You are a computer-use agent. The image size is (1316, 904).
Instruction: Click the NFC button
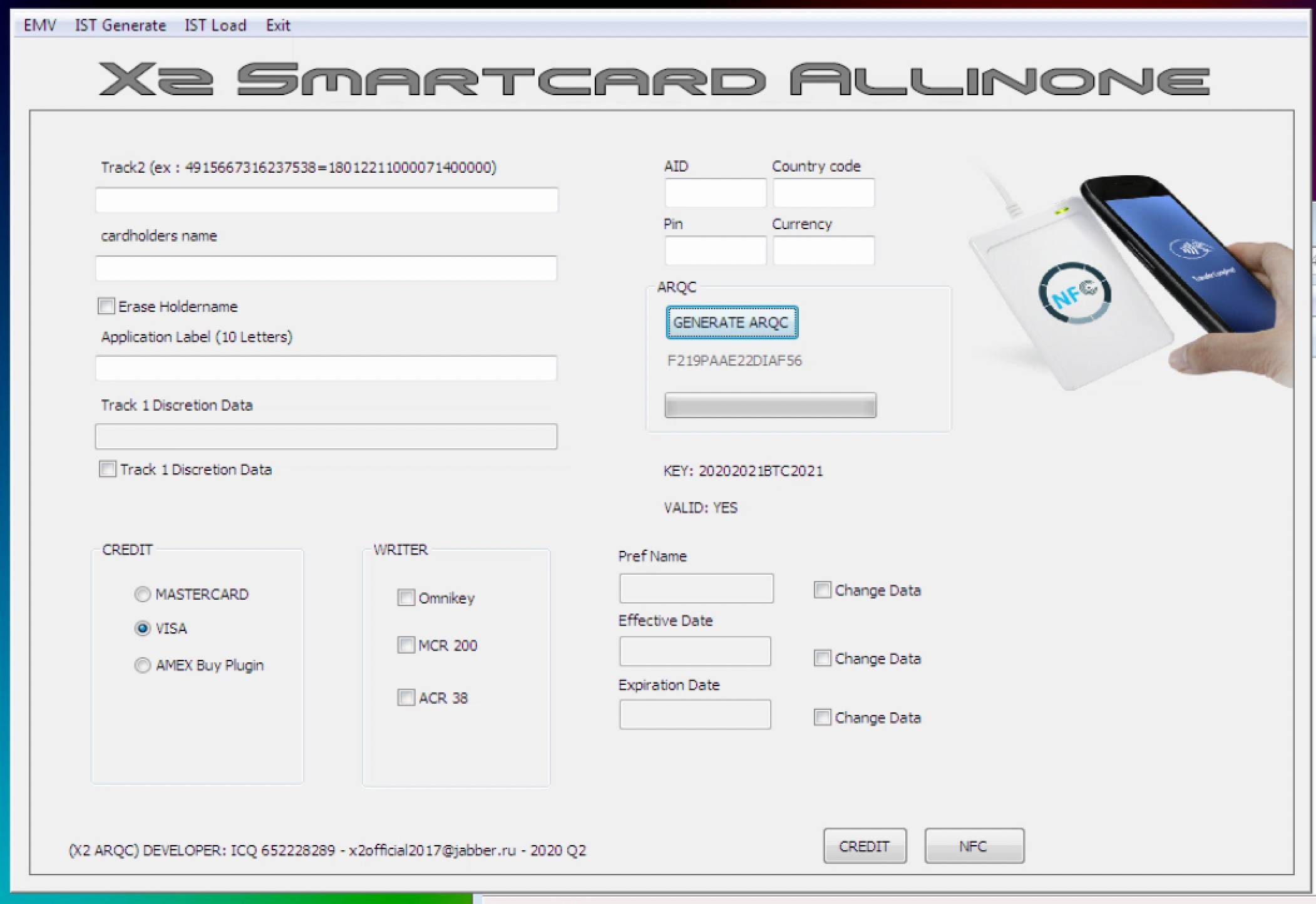(x=974, y=846)
